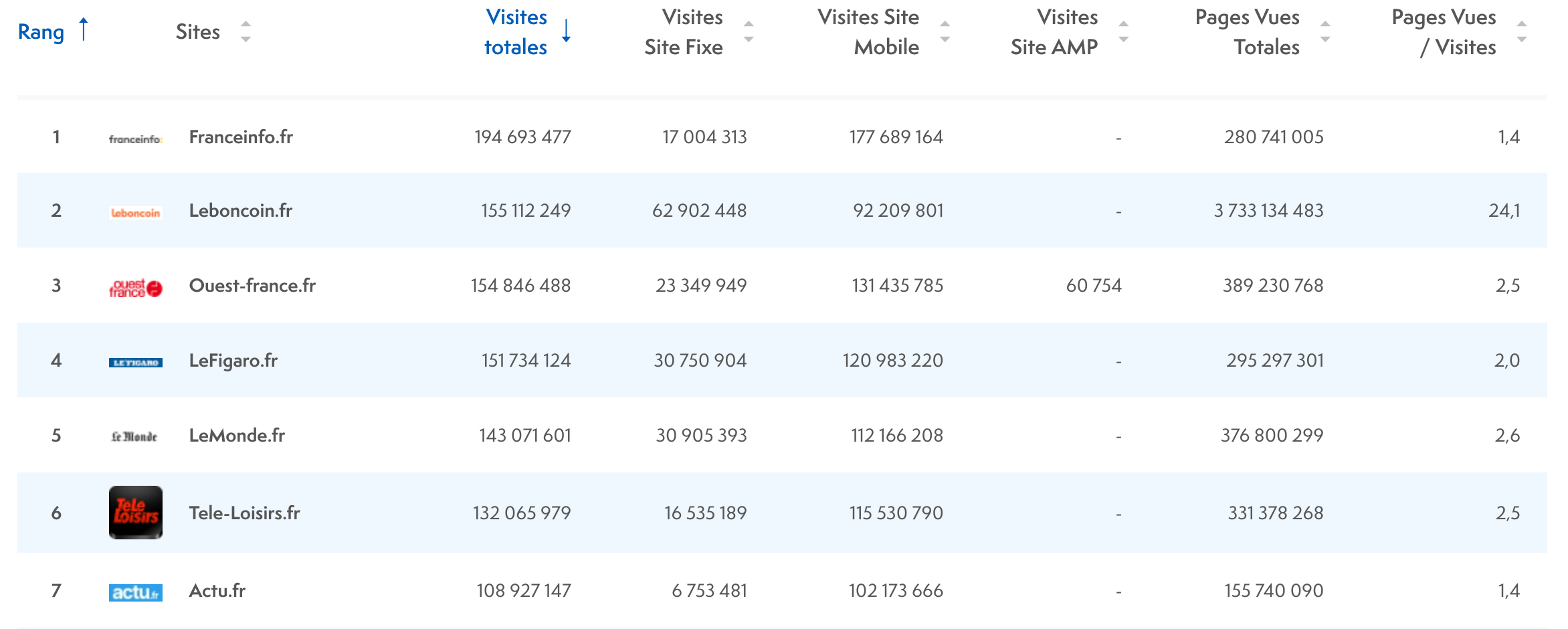This screenshot has width=1568, height=629.
Task: Select fixed site visits 30 905 393
Action: [701, 436]
